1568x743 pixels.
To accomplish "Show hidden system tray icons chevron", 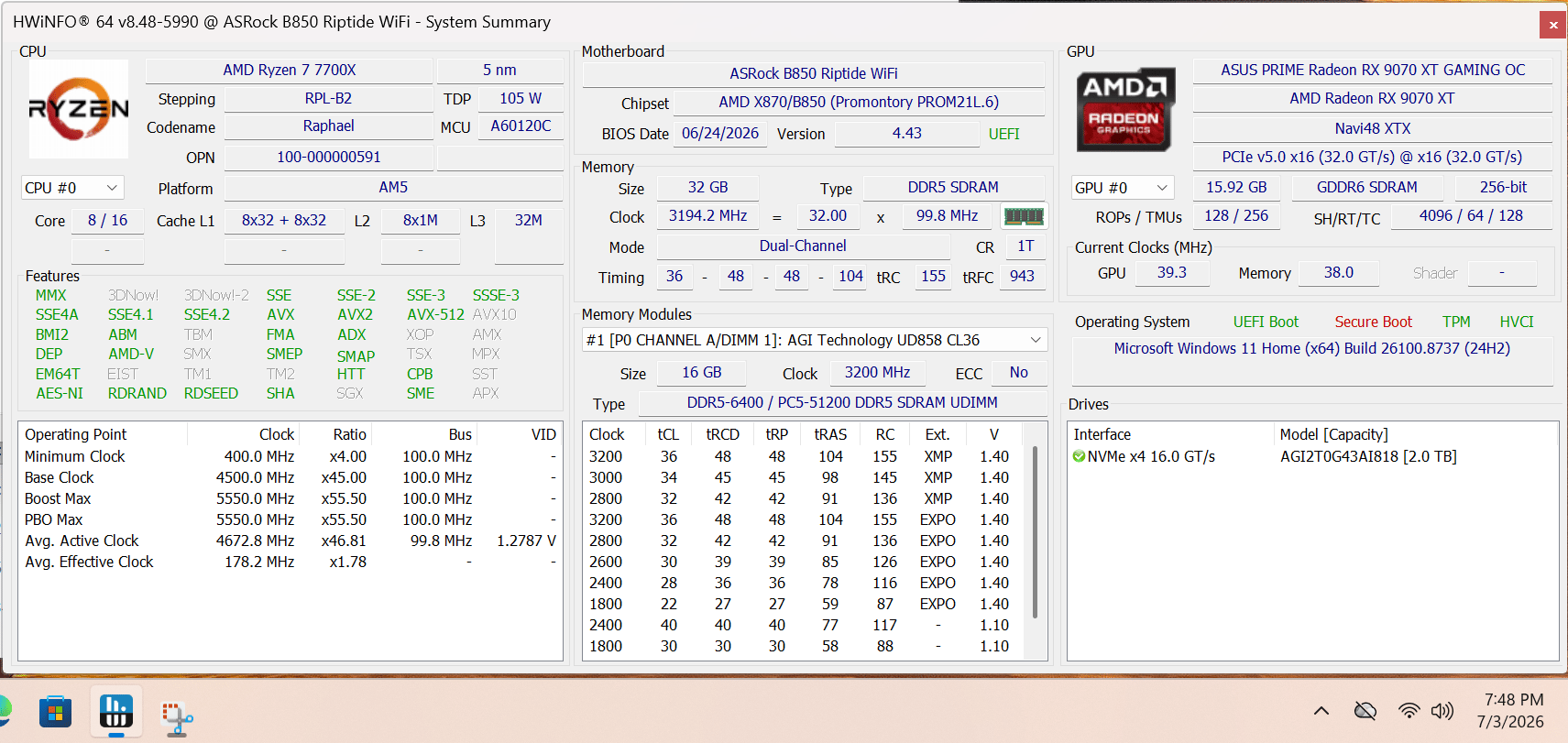I will point(1321,711).
